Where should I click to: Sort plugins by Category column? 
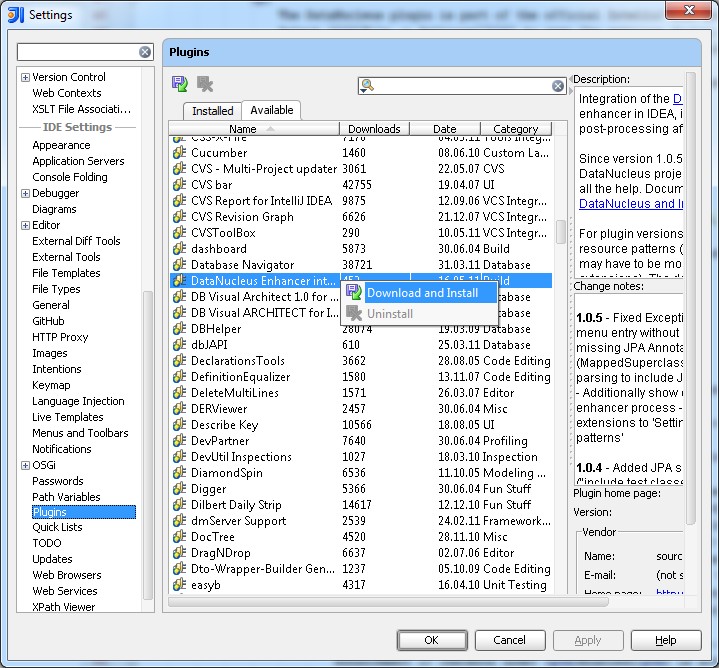516,129
